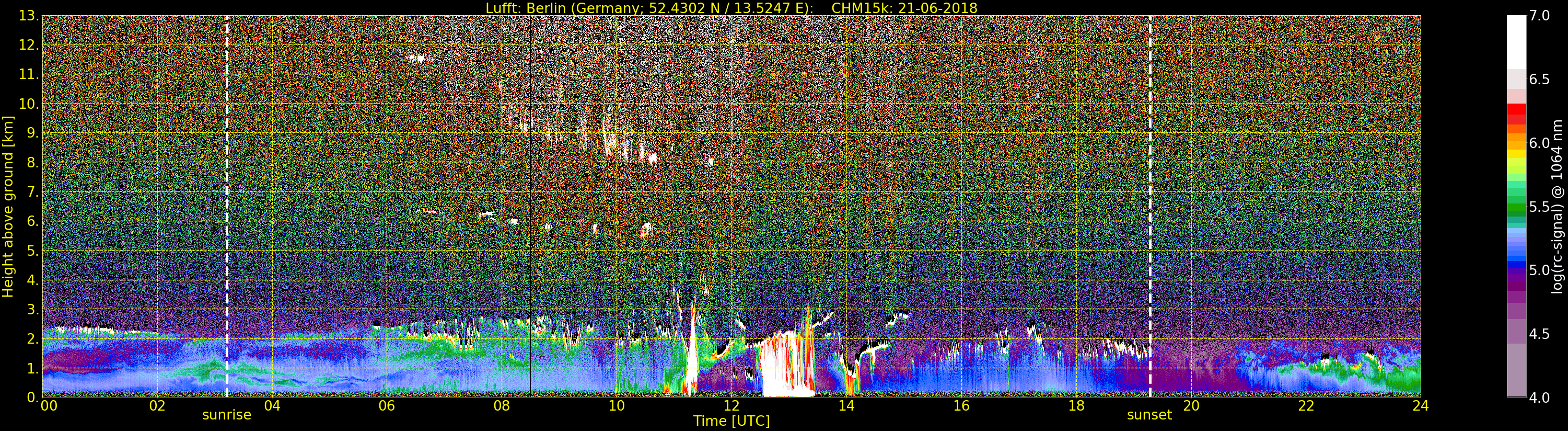Pick the red band on the colorbar
Screen dimensions: 1568x431
pyautogui.click(x=1516, y=108)
